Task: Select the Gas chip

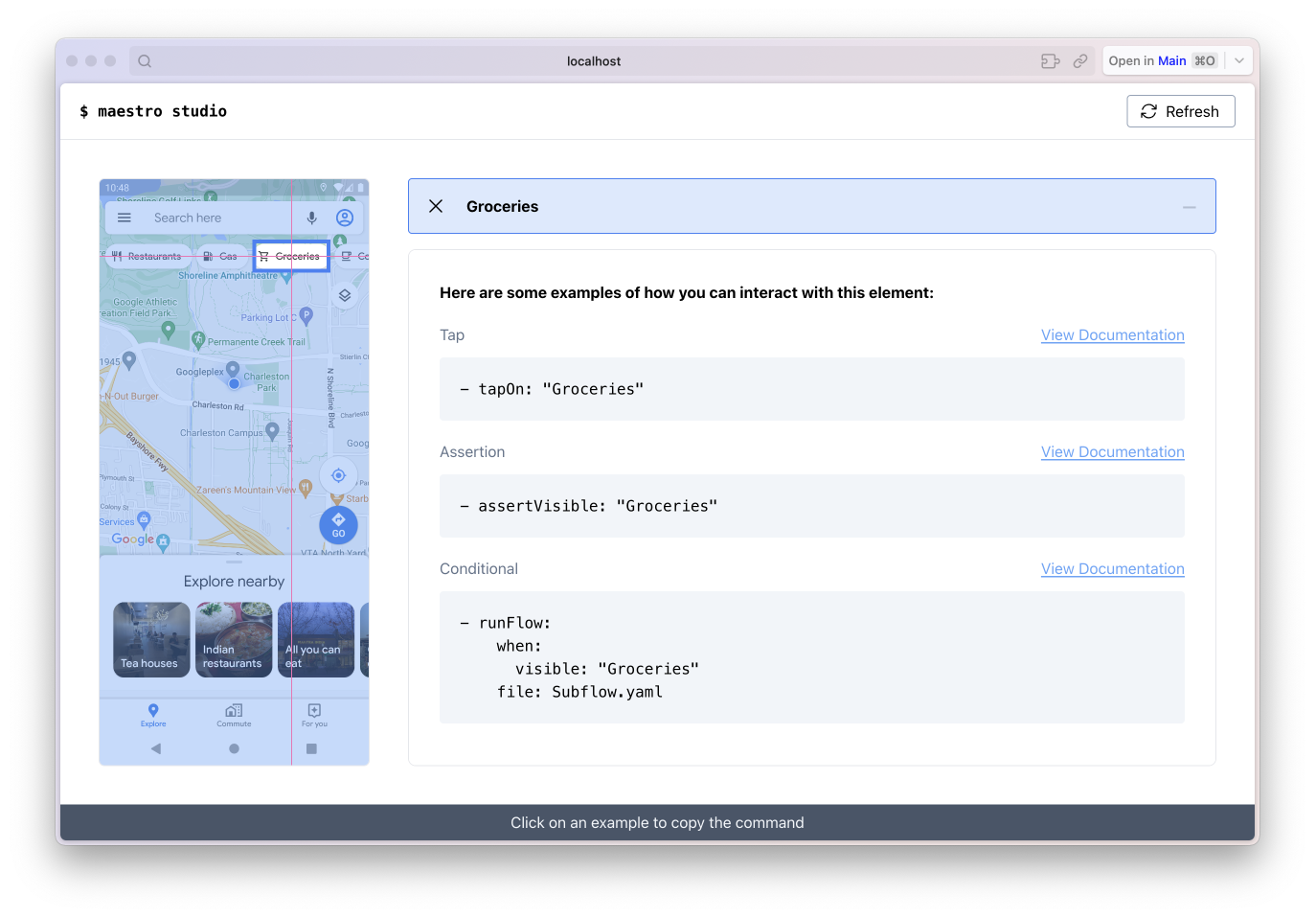Action: (220, 256)
